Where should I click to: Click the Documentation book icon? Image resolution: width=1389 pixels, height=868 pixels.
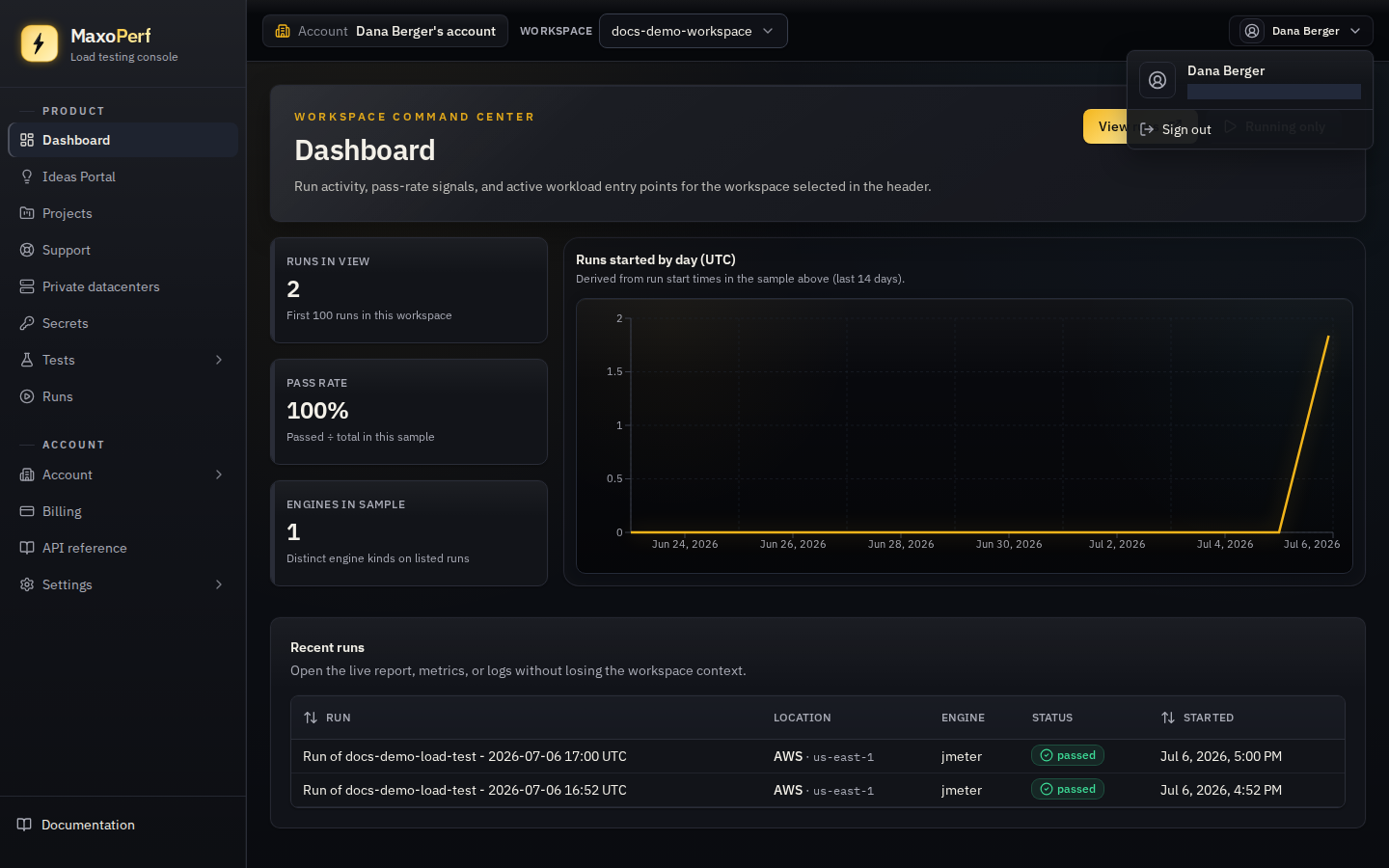(24, 825)
